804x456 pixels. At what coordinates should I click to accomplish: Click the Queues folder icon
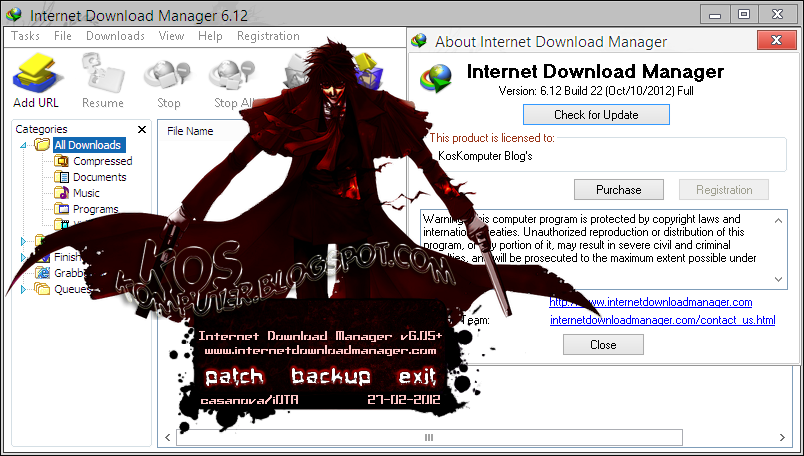click(x=43, y=289)
